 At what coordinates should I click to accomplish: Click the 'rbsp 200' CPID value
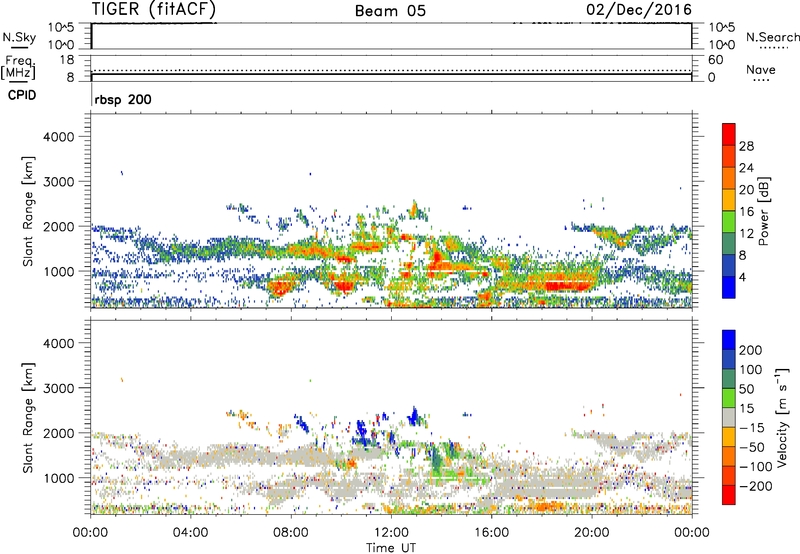[123, 99]
